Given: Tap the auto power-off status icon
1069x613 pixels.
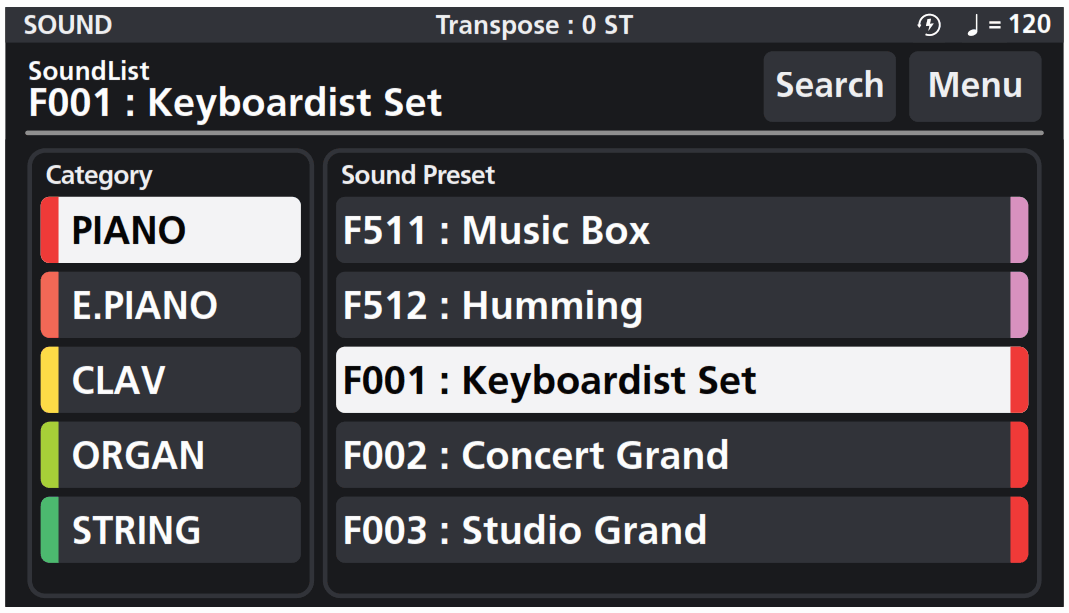Looking at the screenshot, I should tap(930, 25).
